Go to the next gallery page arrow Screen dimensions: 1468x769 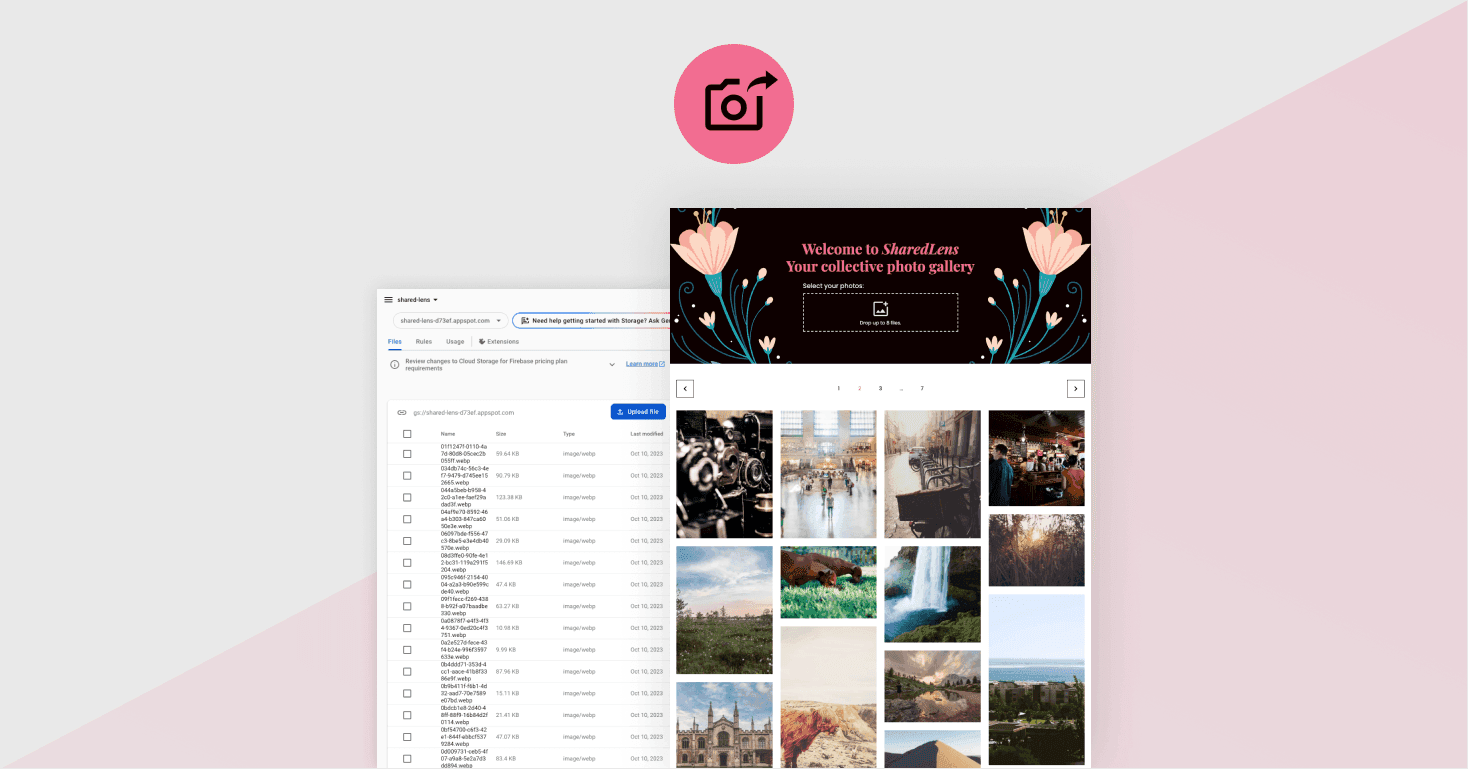tap(1075, 389)
